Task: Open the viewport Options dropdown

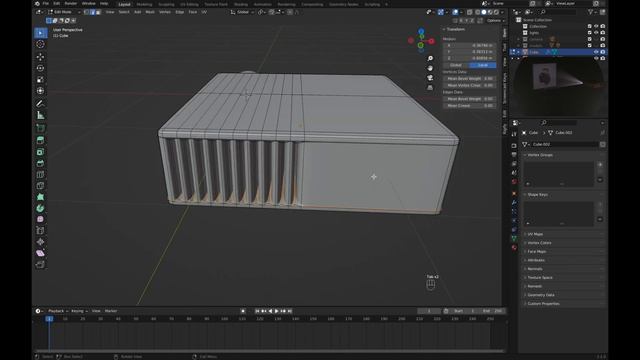Action: (496, 20)
